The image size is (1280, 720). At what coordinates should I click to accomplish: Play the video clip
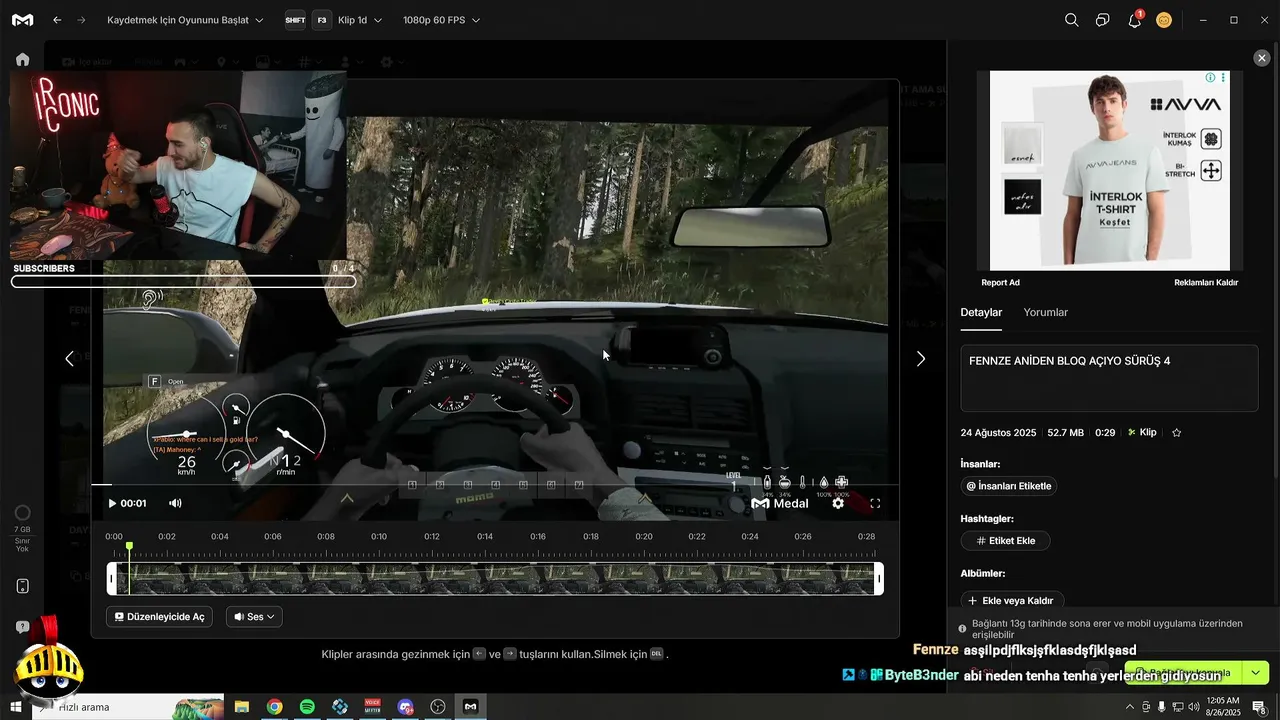[x=112, y=503]
